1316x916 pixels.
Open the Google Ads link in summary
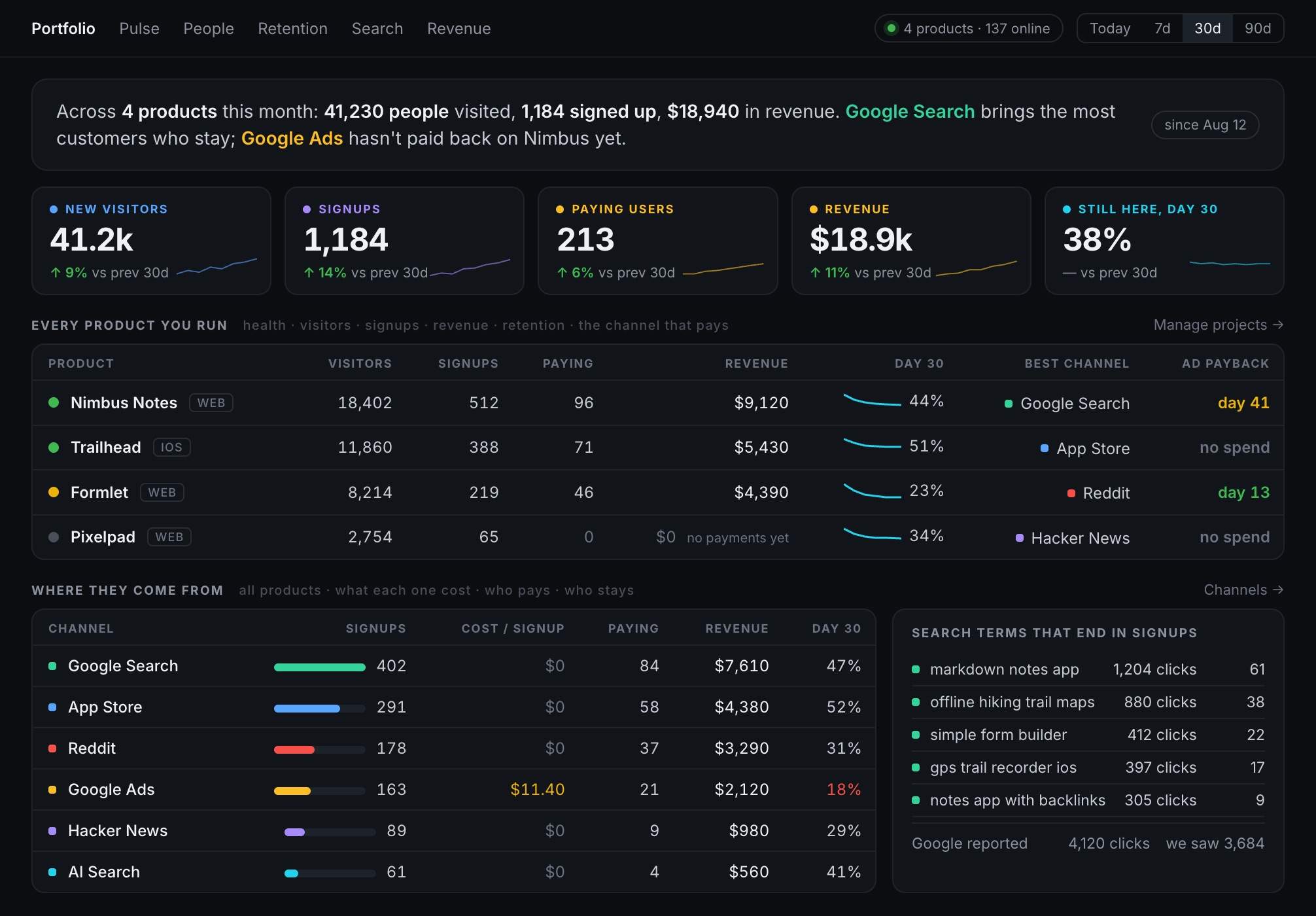(x=292, y=139)
